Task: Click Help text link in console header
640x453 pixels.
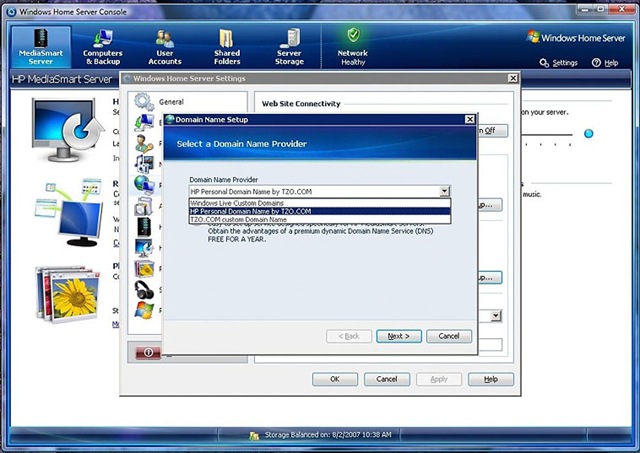Action: coord(611,63)
